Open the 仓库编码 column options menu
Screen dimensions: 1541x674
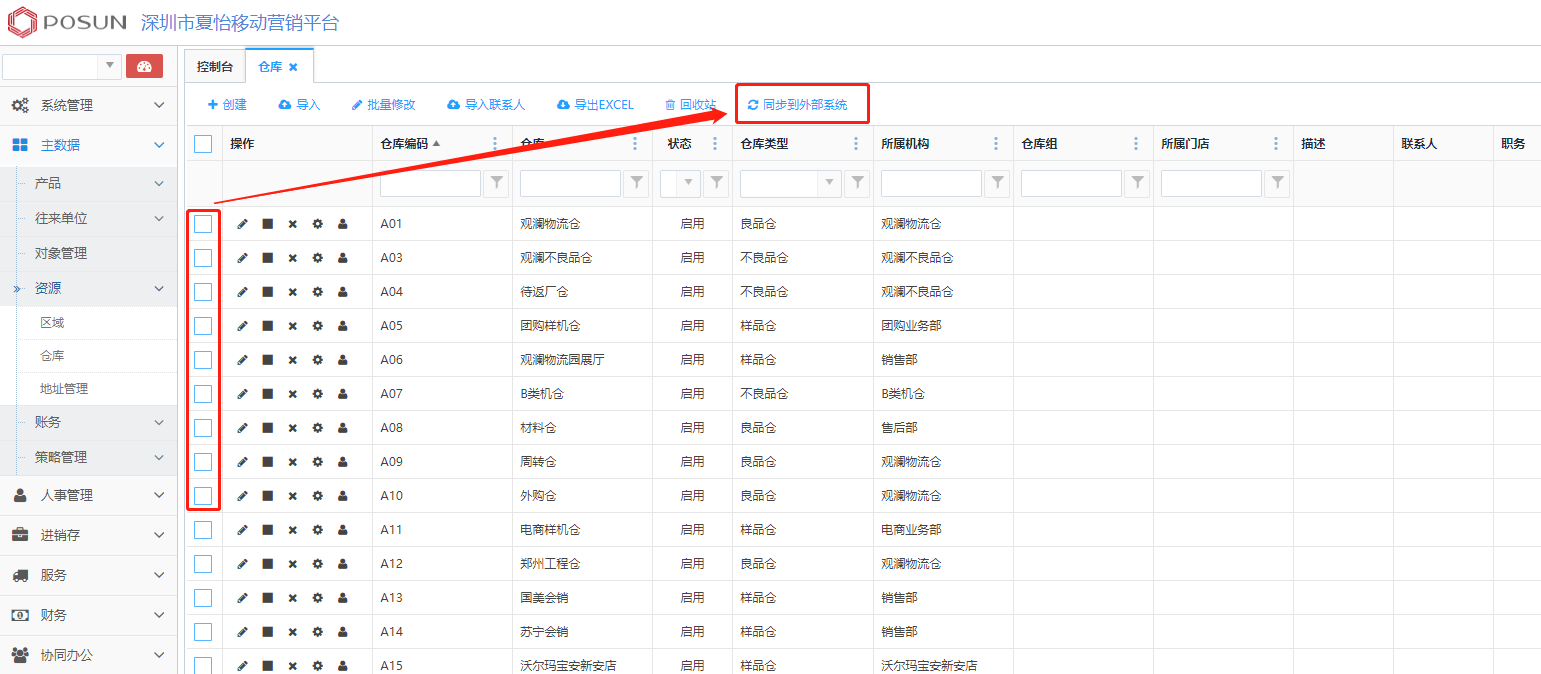(x=495, y=144)
